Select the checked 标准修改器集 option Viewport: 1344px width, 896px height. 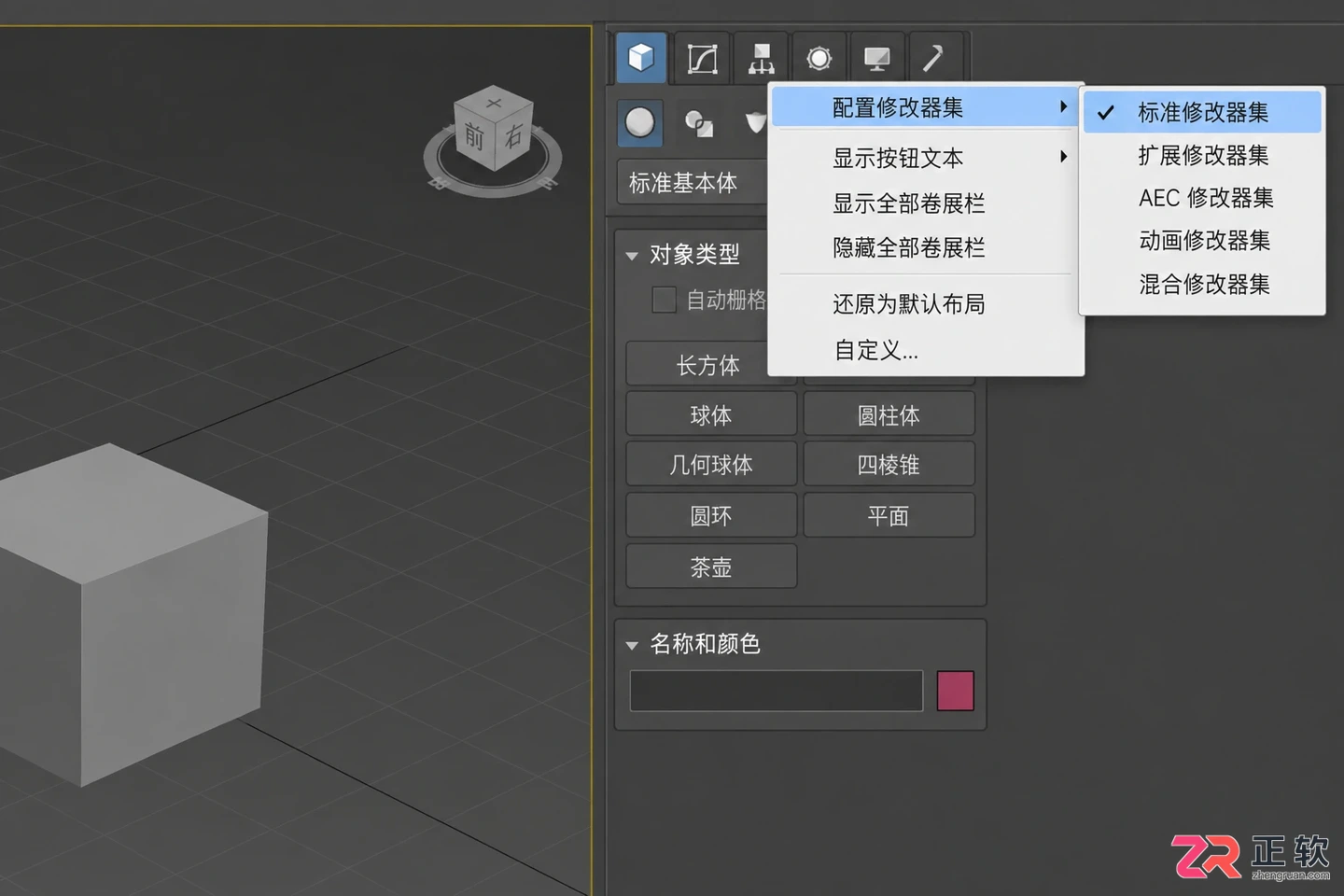coord(1202,112)
